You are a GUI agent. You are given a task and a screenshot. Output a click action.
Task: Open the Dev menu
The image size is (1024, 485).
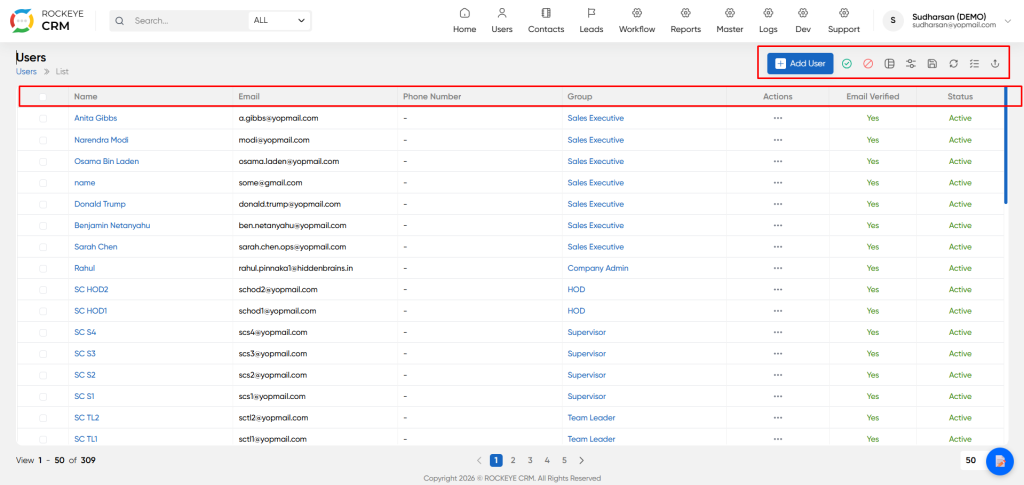[803, 21]
